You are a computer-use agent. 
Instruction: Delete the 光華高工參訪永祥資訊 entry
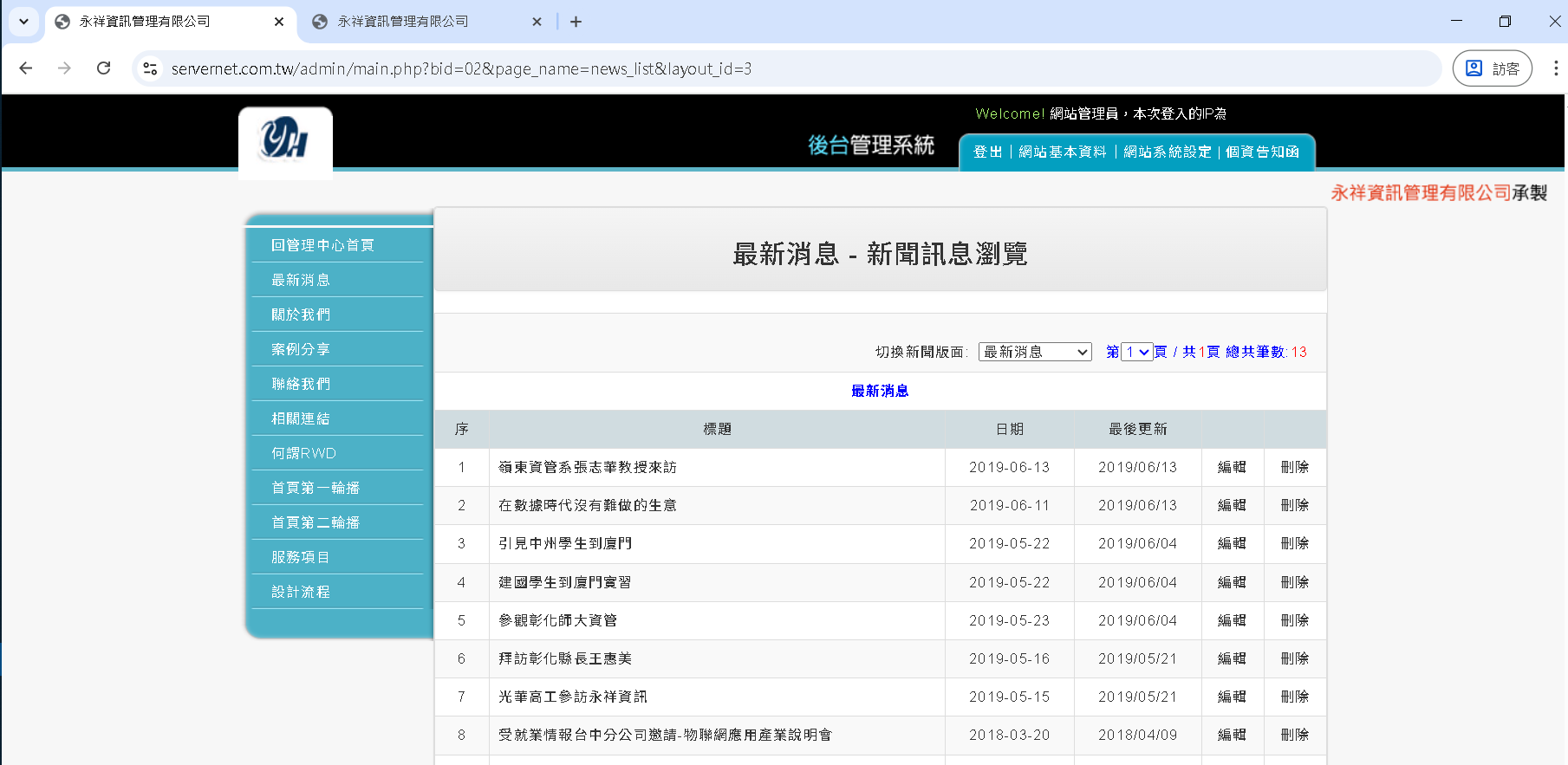coord(1295,697)
